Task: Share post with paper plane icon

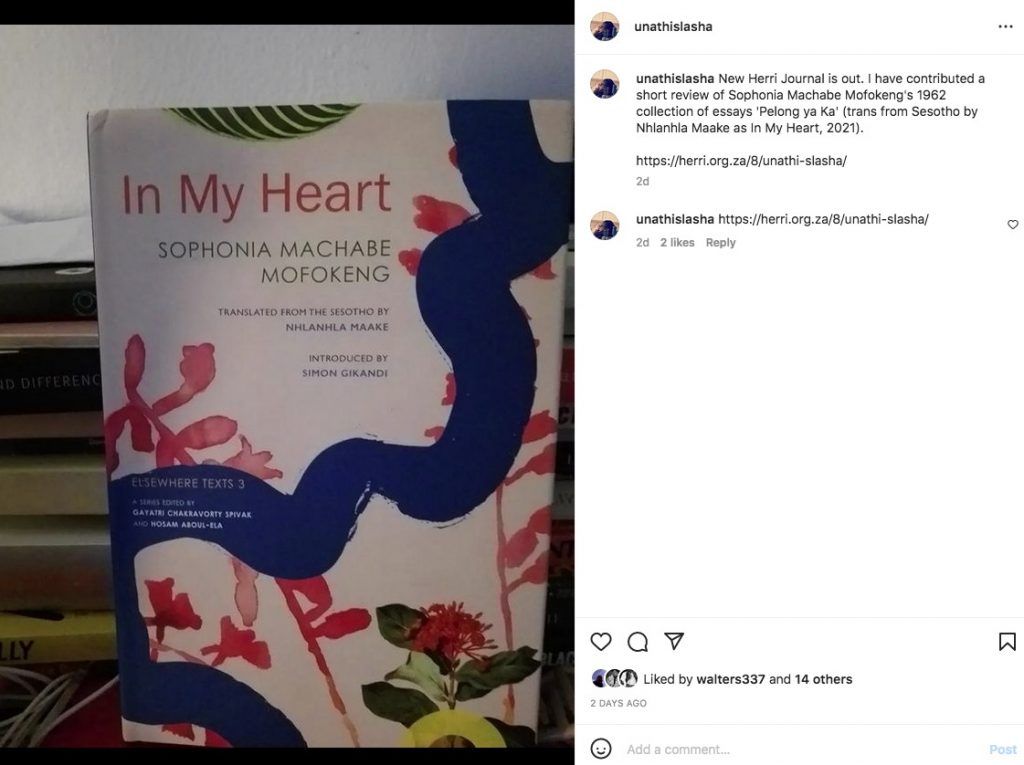Action: (x=673, y=641)
